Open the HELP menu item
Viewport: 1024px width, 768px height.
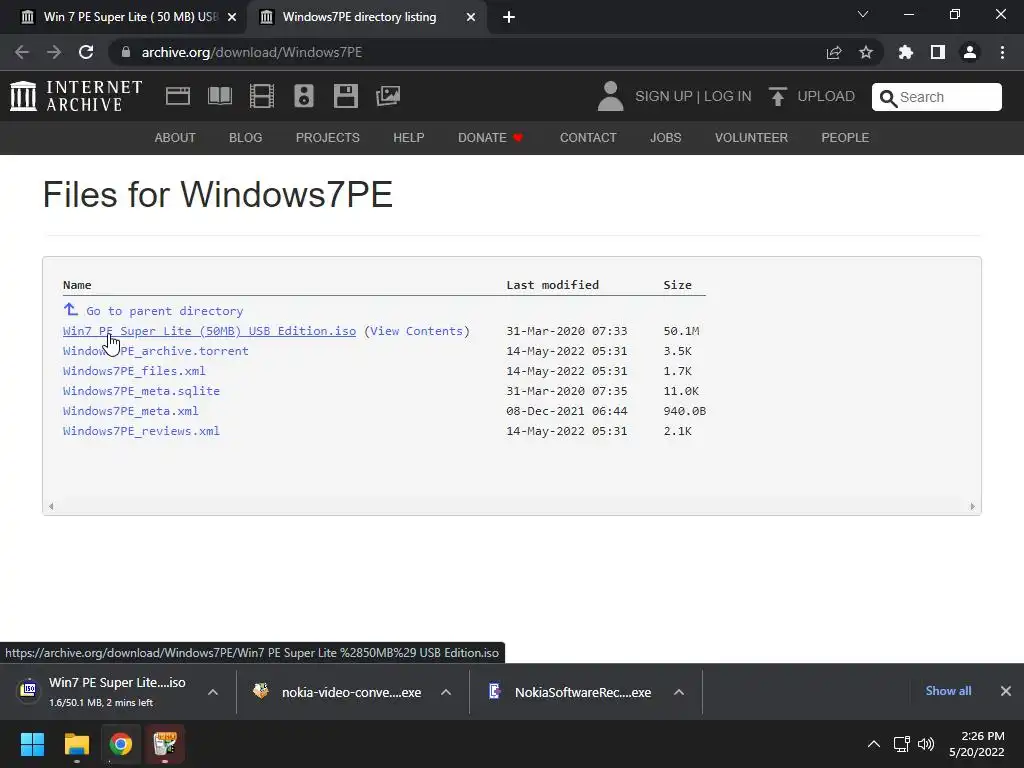pos(409,138)
